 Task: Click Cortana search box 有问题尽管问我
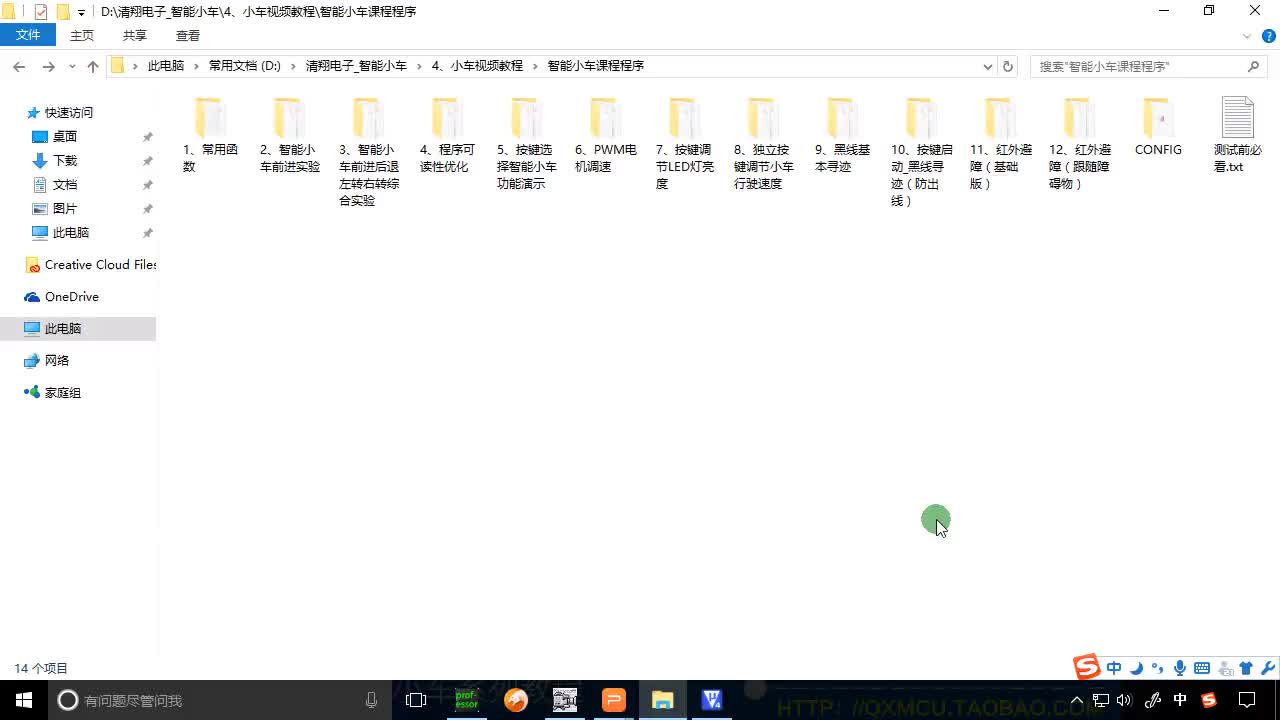[x=220, y=700]
